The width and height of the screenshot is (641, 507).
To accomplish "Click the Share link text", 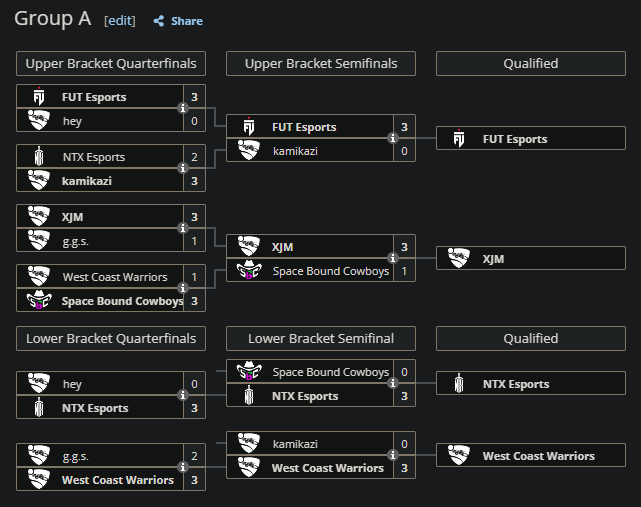I will tap(187, 21).
